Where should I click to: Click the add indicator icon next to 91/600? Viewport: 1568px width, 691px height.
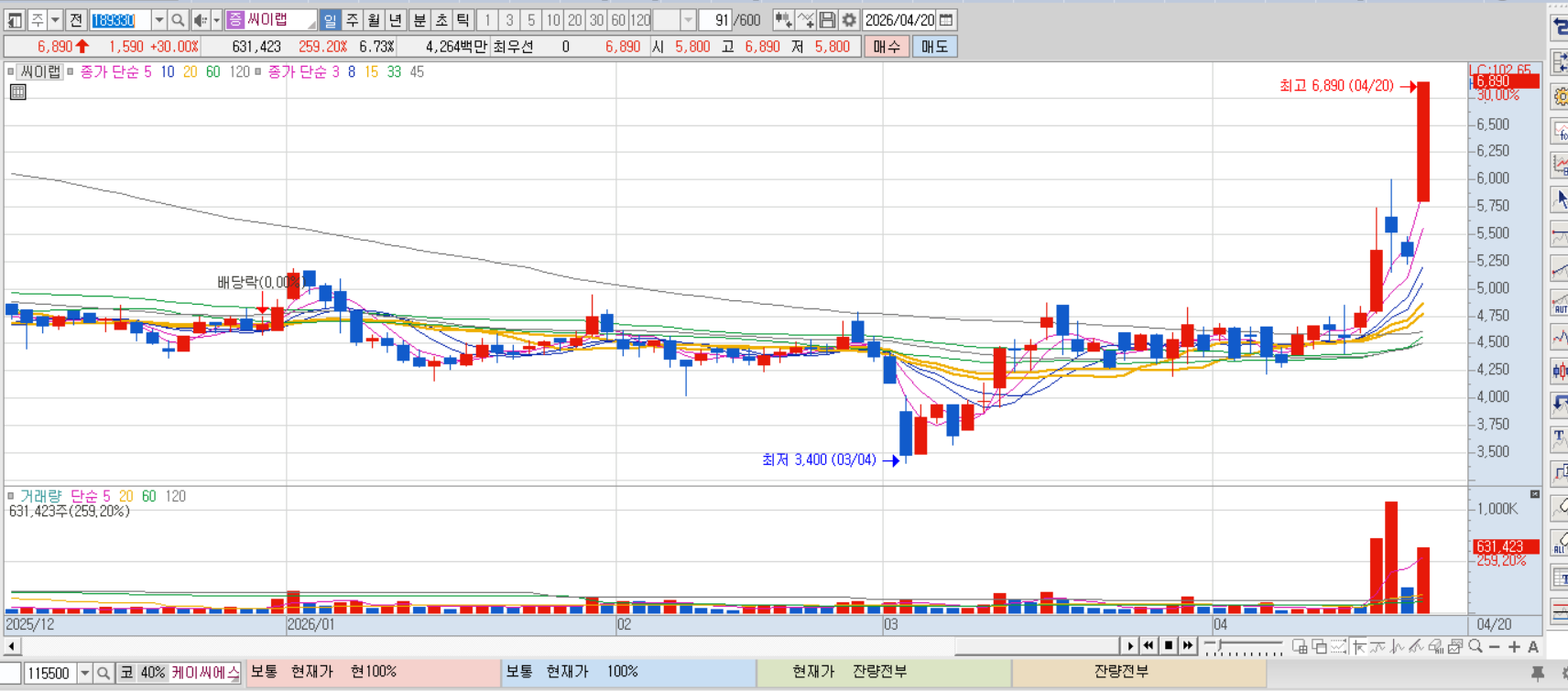[x=783, y=20]
